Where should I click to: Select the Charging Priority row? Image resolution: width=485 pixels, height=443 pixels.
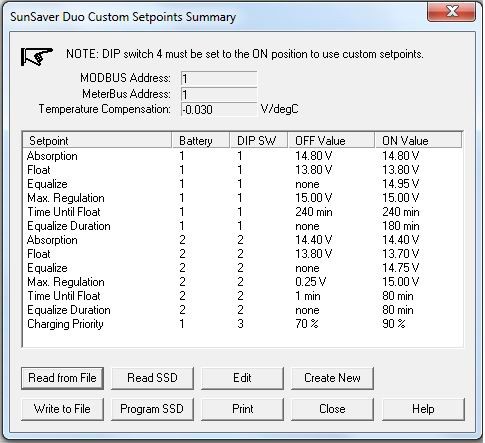pyautogui.click(x=242, y=324)
